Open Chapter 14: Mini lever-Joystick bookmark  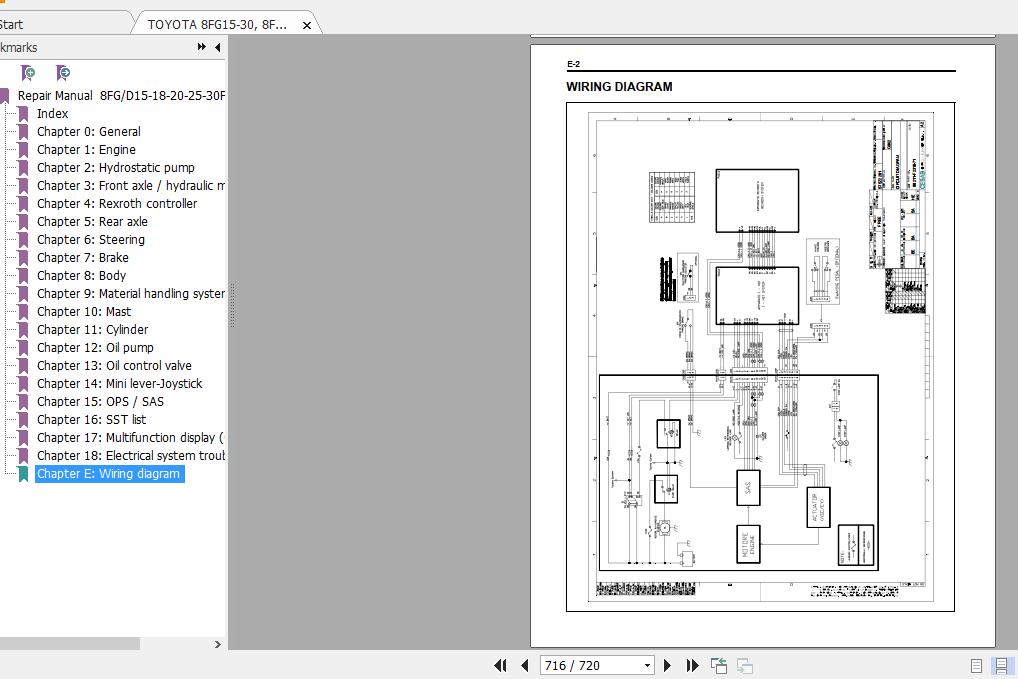(119, 383)
